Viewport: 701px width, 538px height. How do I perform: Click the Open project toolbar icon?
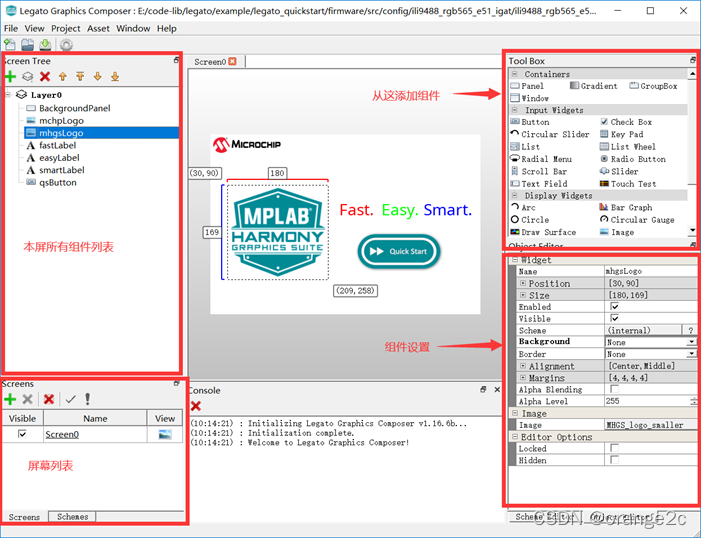point(27,45)
